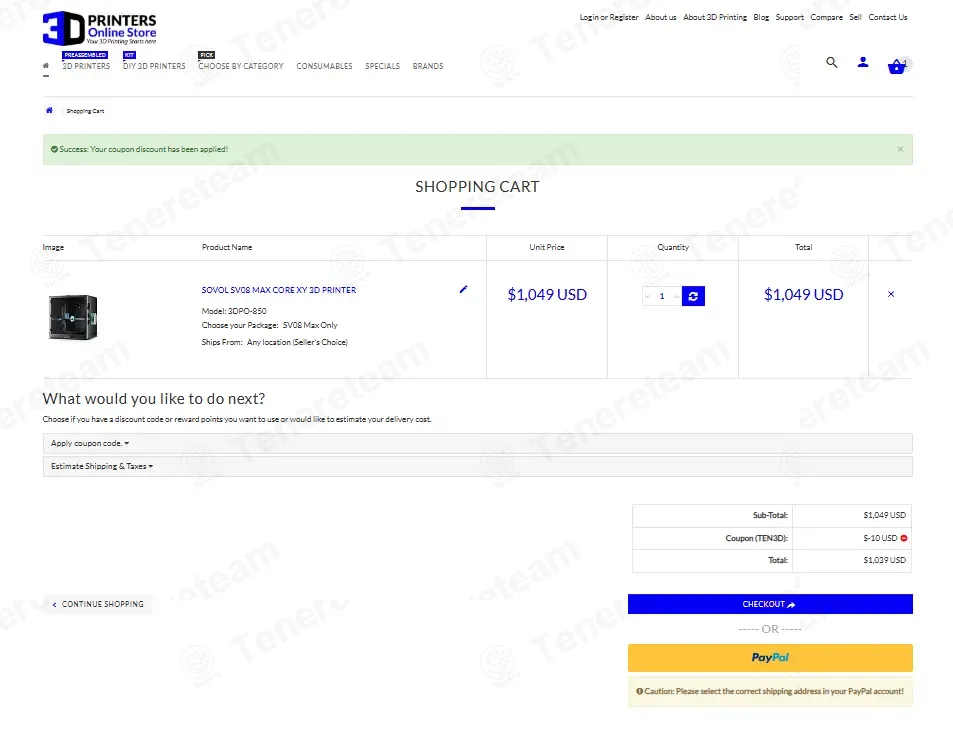Click the 3D Printers Online Store logo
This screenshot has height=741, width=953.
pos(100,28)
